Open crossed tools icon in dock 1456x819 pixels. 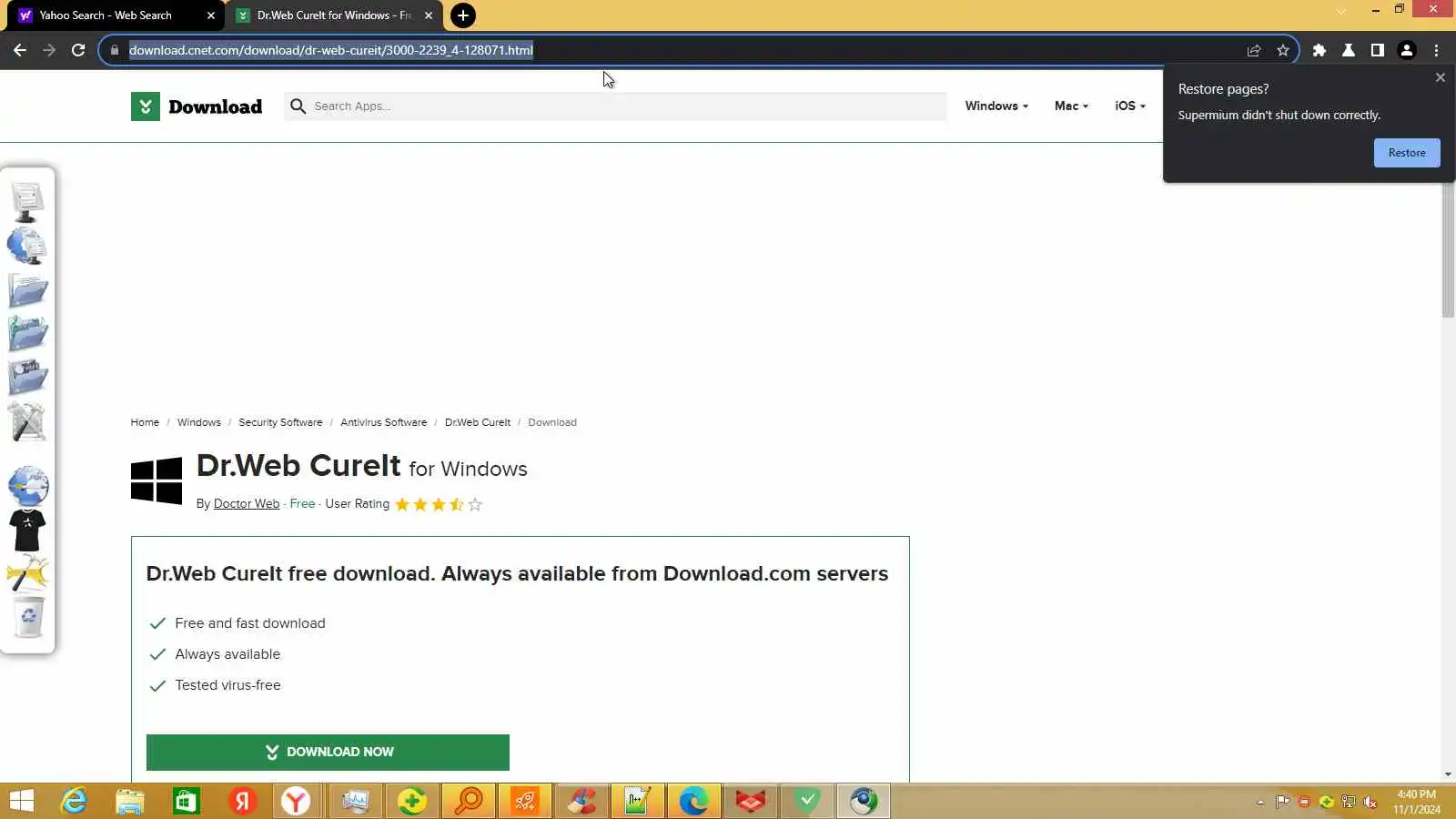tap(27, 421)
